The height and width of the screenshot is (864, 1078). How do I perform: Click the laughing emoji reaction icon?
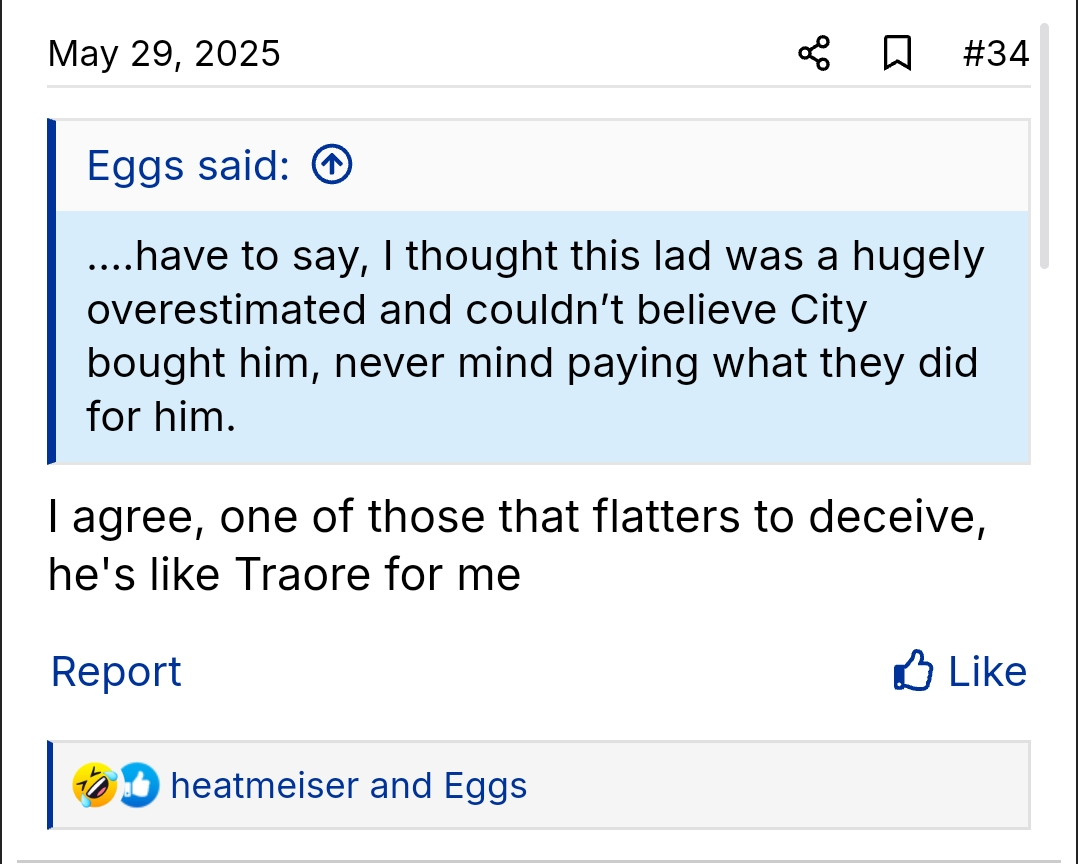pyautogui.click(x=93, y=786)
